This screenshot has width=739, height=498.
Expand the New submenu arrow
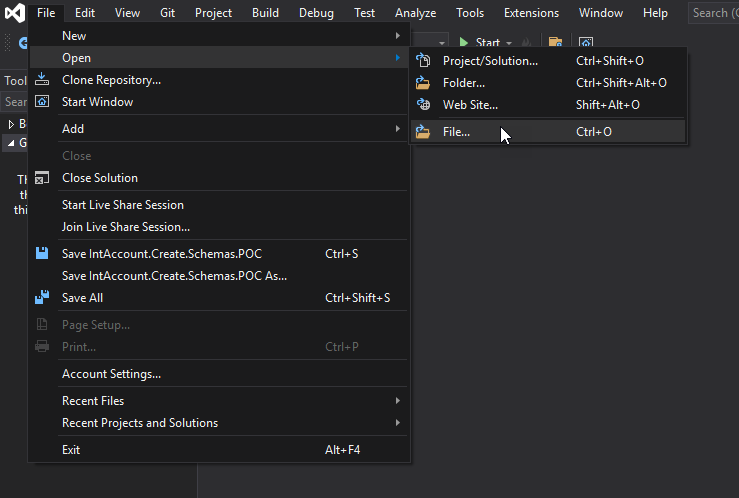point(398,35)
